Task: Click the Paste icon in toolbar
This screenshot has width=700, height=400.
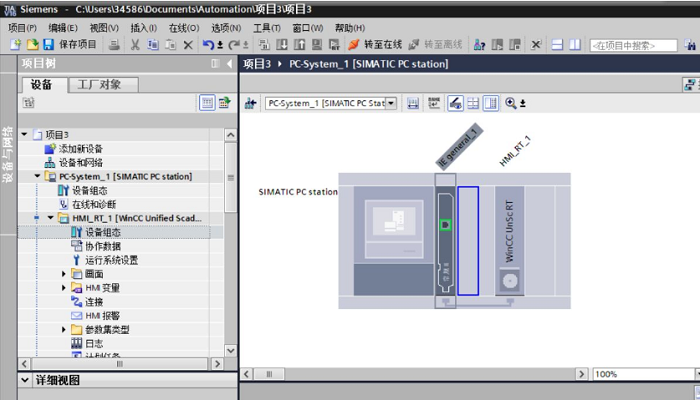Action: [171, 45]
